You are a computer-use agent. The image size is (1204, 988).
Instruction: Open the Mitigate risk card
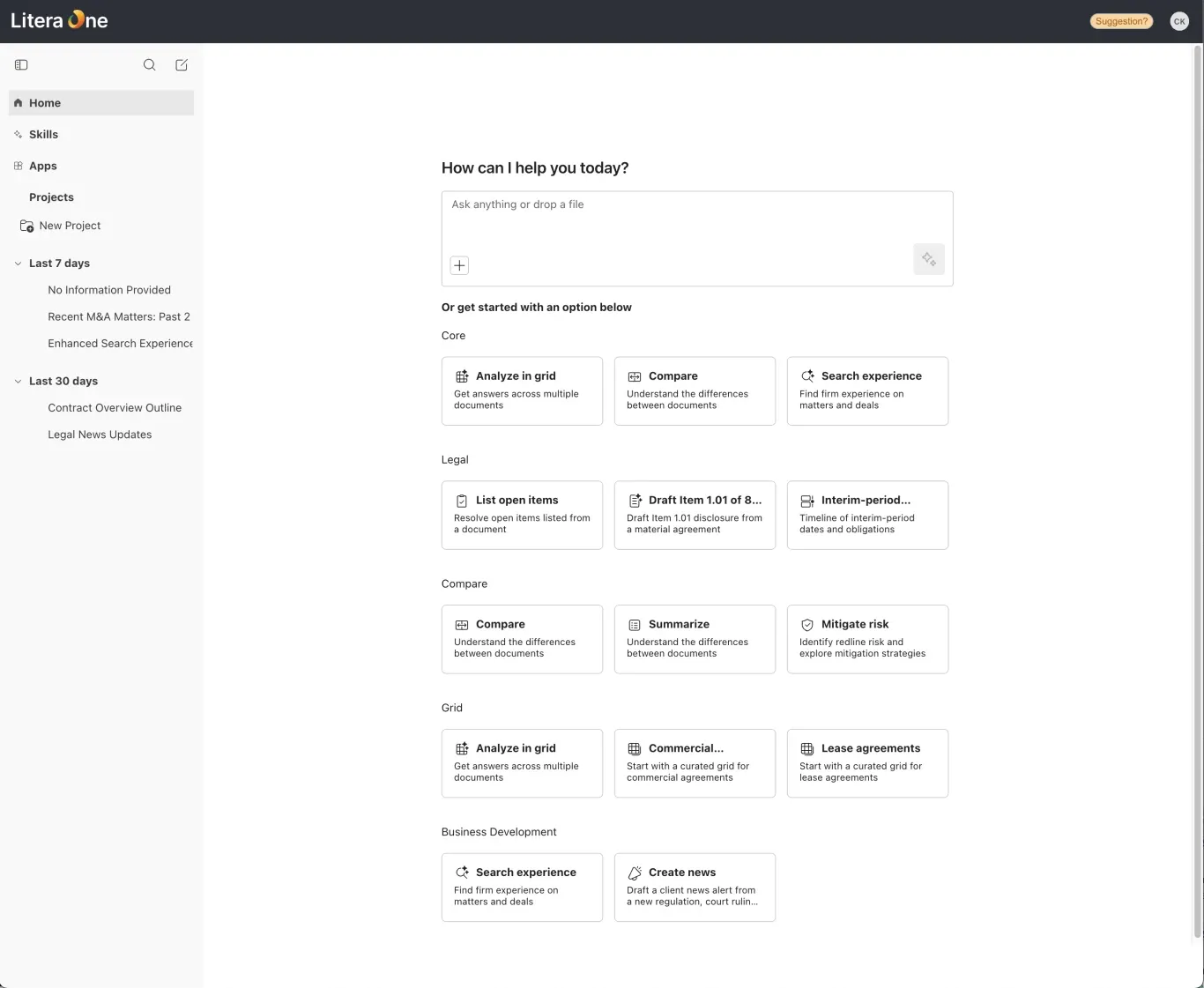[867, 639]
